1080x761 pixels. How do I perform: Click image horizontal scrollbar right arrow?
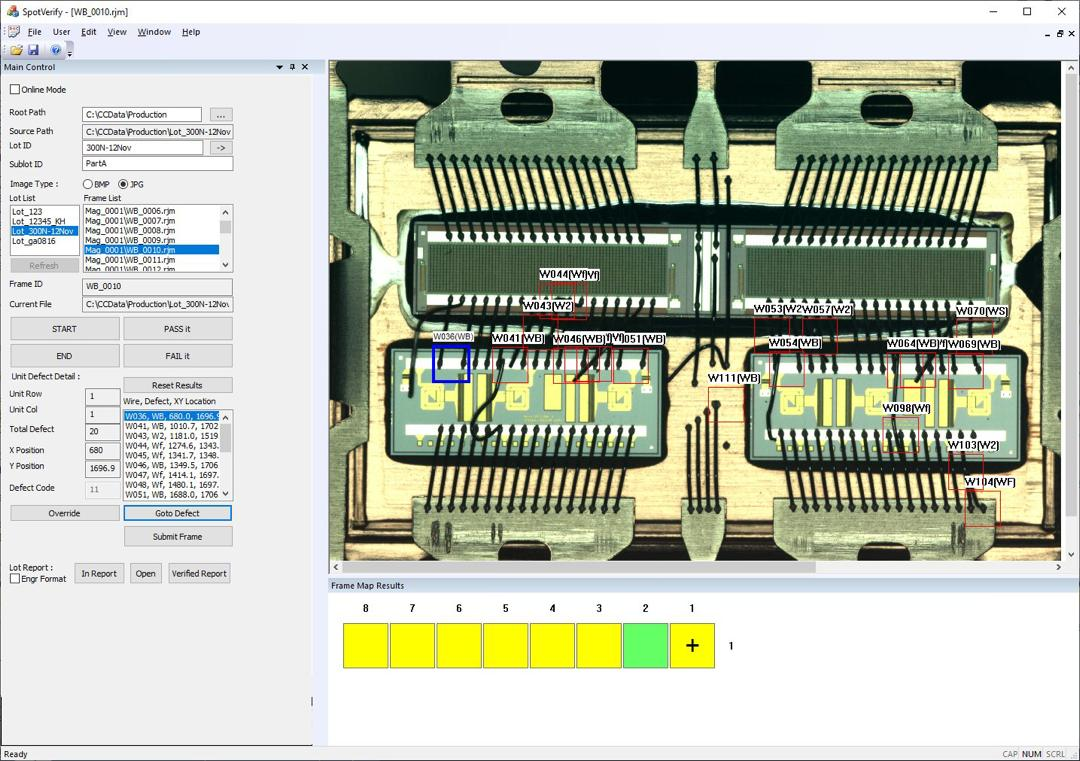pos(1058,567)
